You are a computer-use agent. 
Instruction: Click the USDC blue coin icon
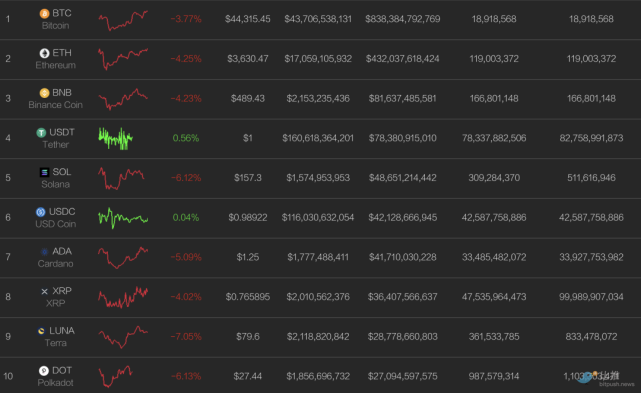pyautogui.click(x=40, y=212)
